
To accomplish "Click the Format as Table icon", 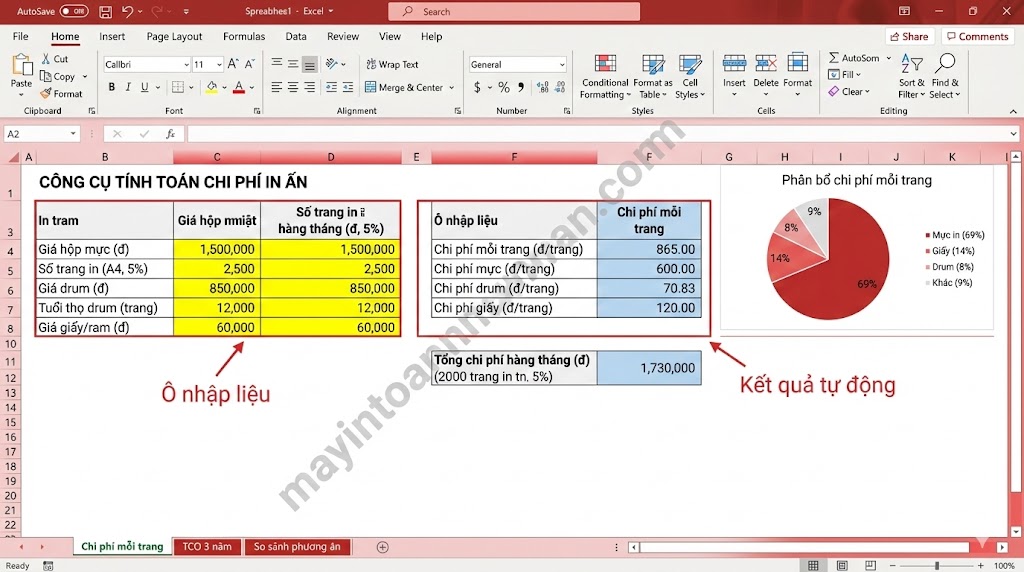I will tap(653, 76).
